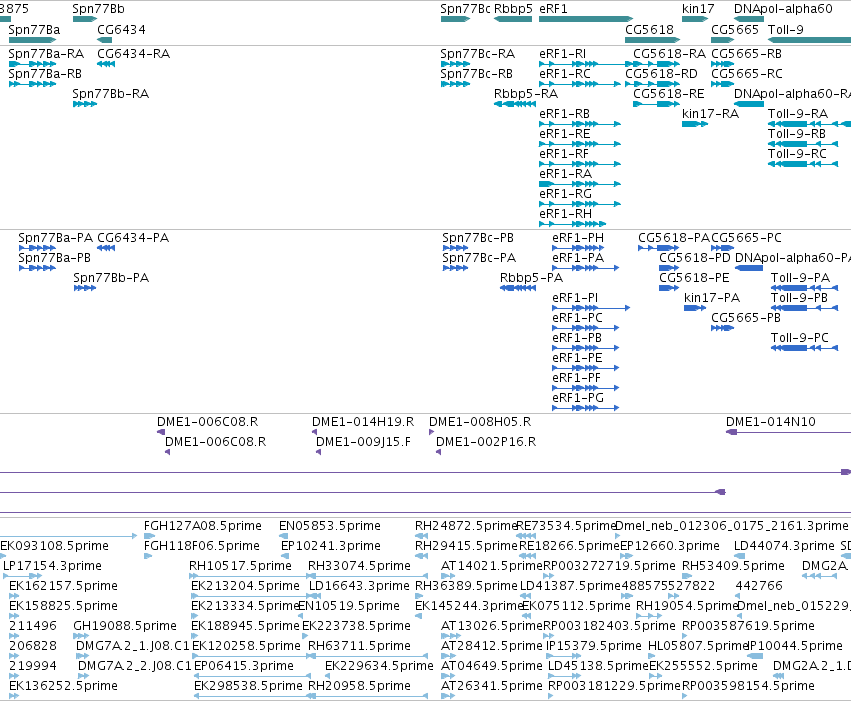Viewport: 851px width, 701px height.
Task: Select transcript CG5665-RB
Action: (747, 54)
